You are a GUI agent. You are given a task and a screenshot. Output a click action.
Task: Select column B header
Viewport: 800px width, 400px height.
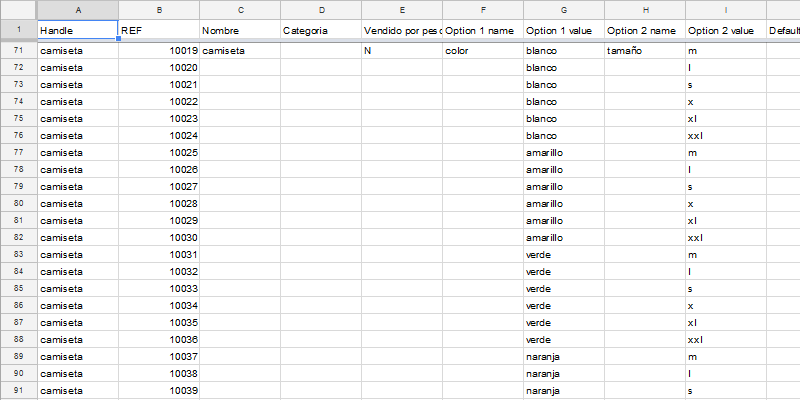click(x=159, y=10)
